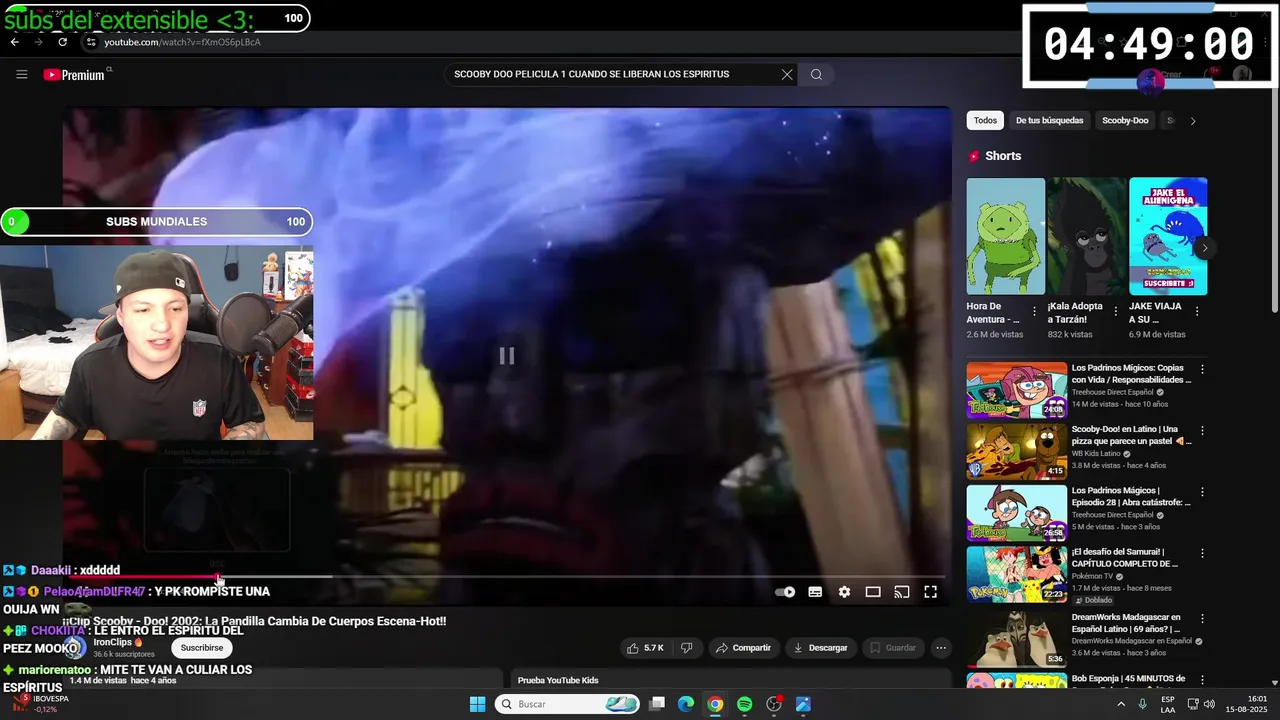Select the Todos filter chip

[x=986, y=121]
